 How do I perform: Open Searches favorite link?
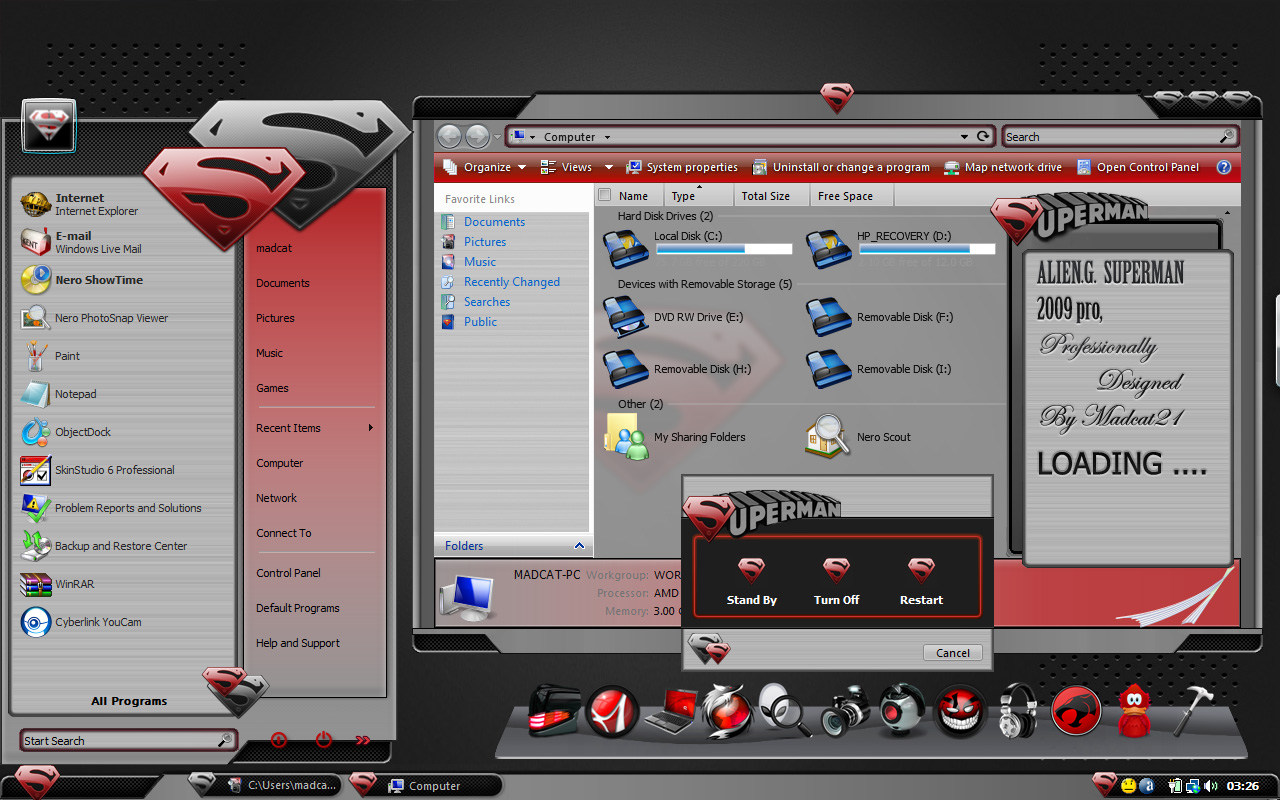point(487,302)
